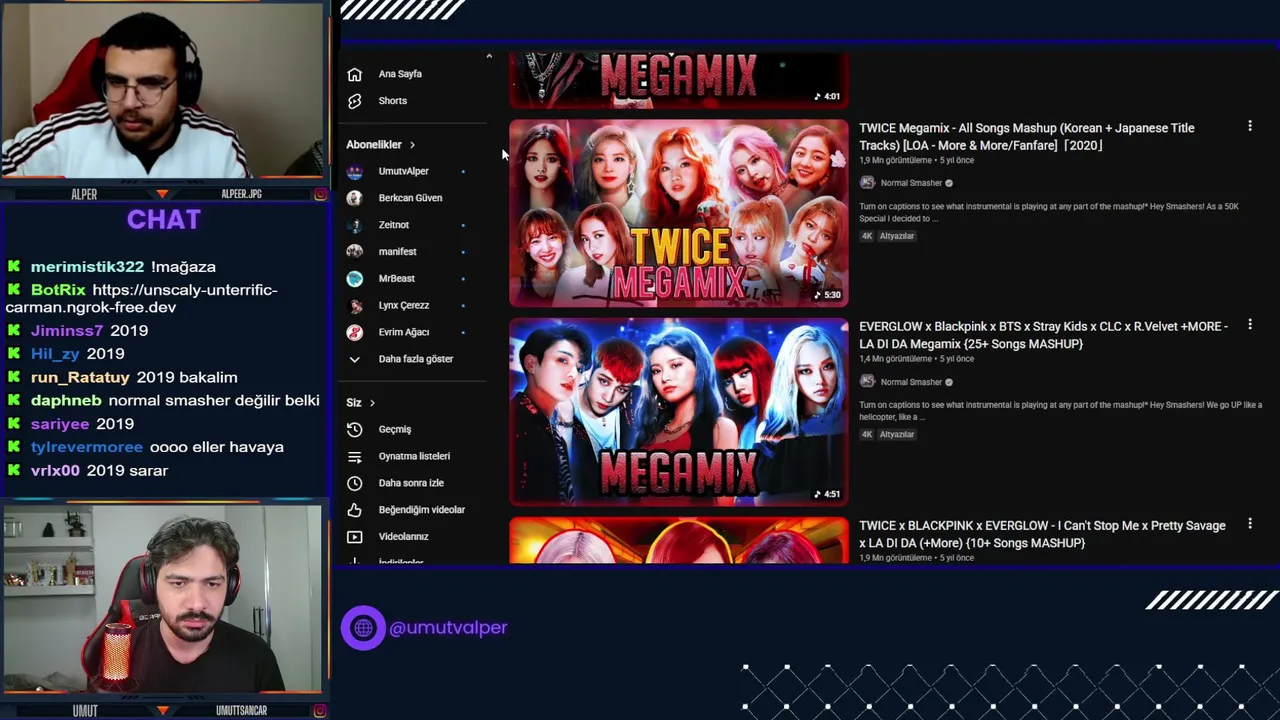Select Beğendiğim videolar menu item
This screenshot has width=1280, height=720.
422,510
